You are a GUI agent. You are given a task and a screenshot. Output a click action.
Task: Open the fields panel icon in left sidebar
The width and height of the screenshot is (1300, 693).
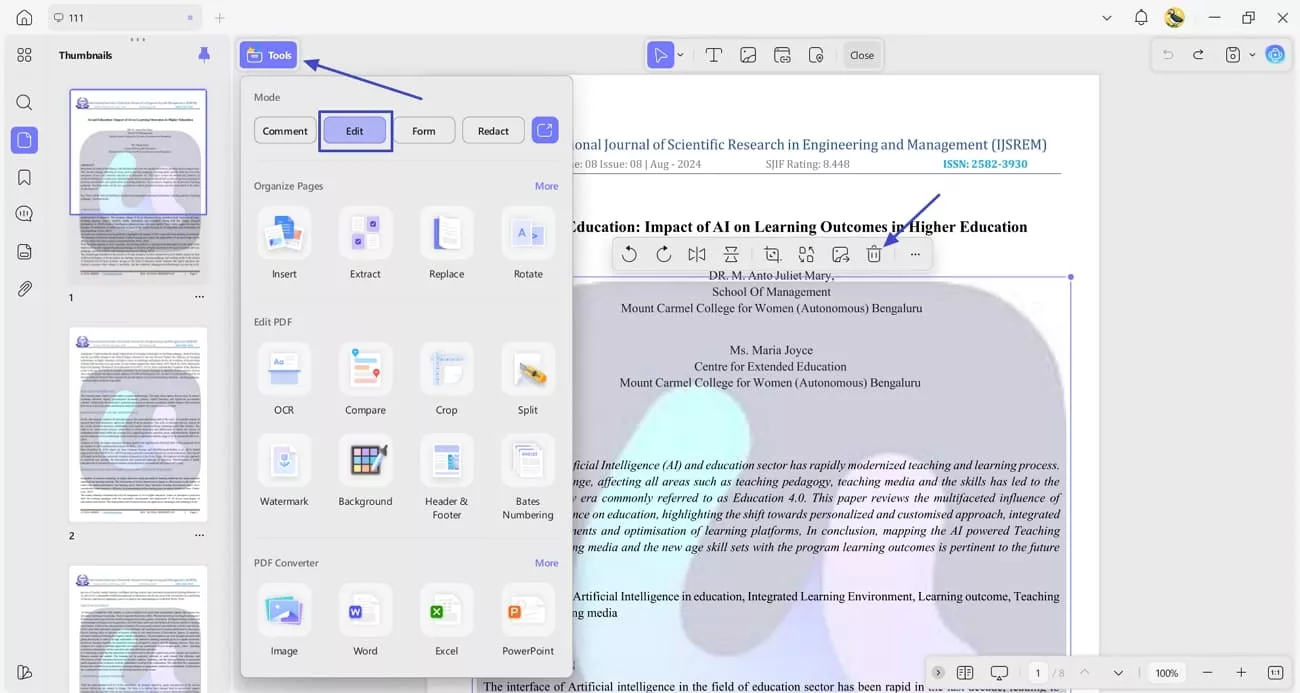24,252
